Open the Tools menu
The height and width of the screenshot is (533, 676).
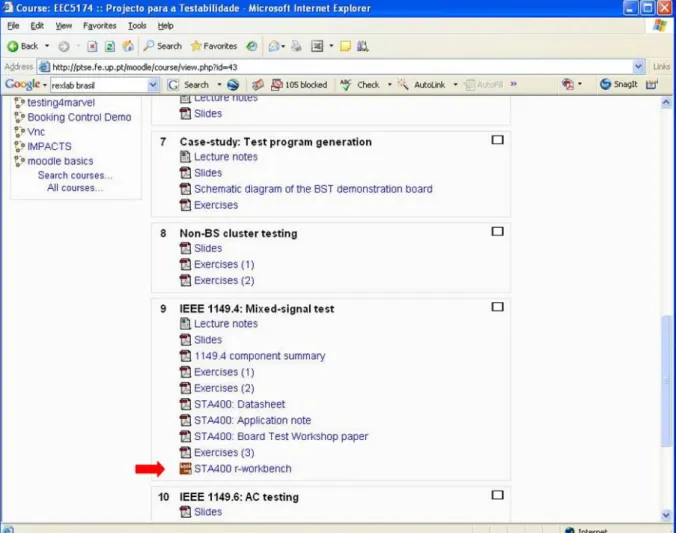click(x=137, y=26)
